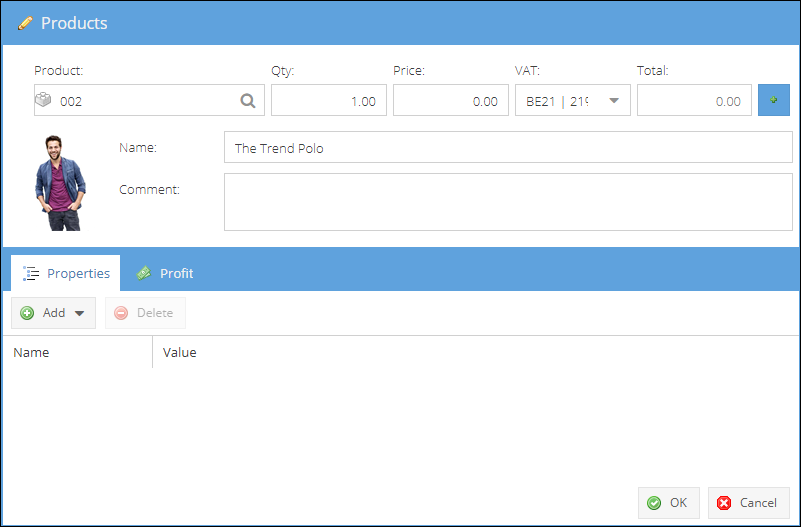
Task: Select the Total amount field
Action: (693, 100)
